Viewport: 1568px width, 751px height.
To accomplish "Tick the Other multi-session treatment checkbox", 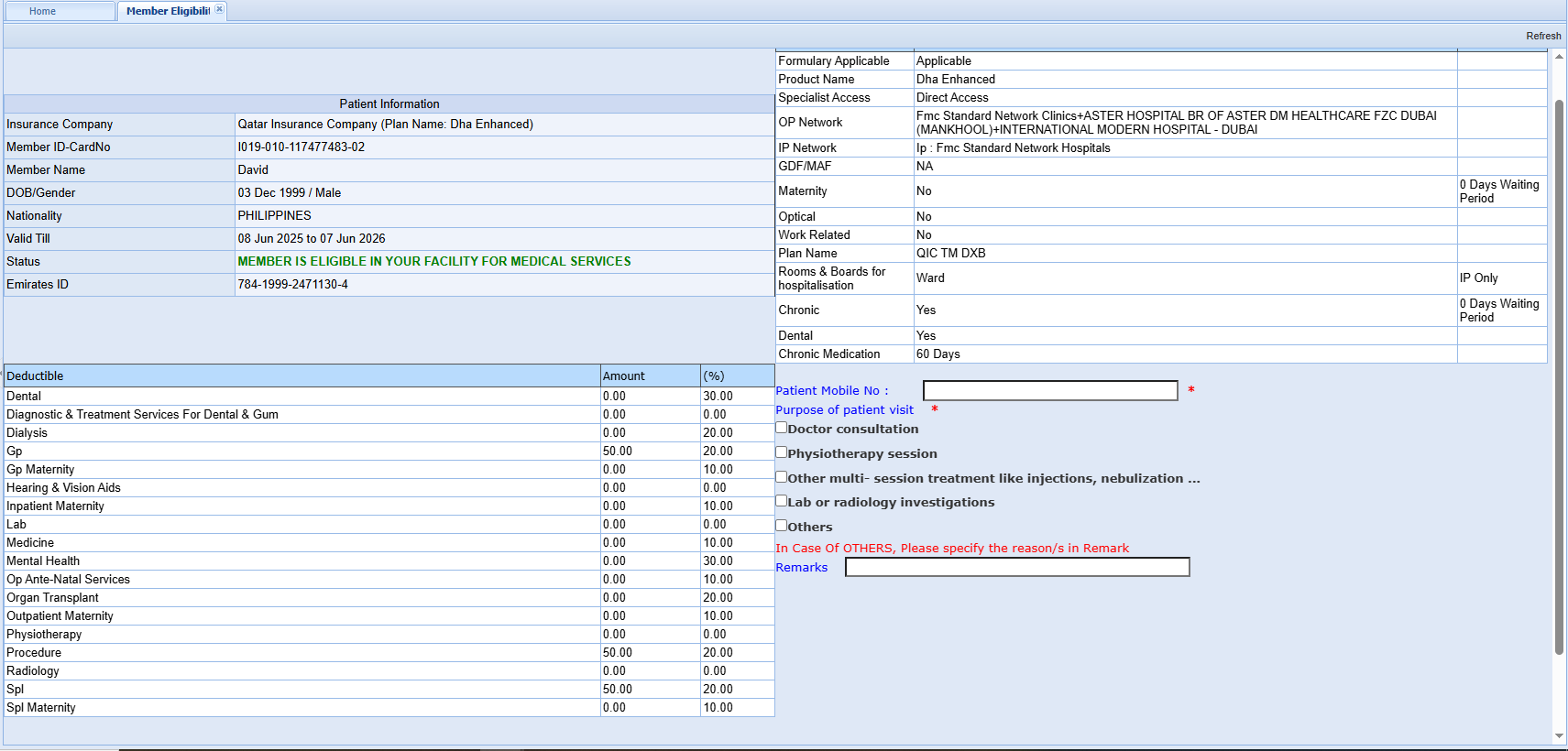I will tap(782, 477).
